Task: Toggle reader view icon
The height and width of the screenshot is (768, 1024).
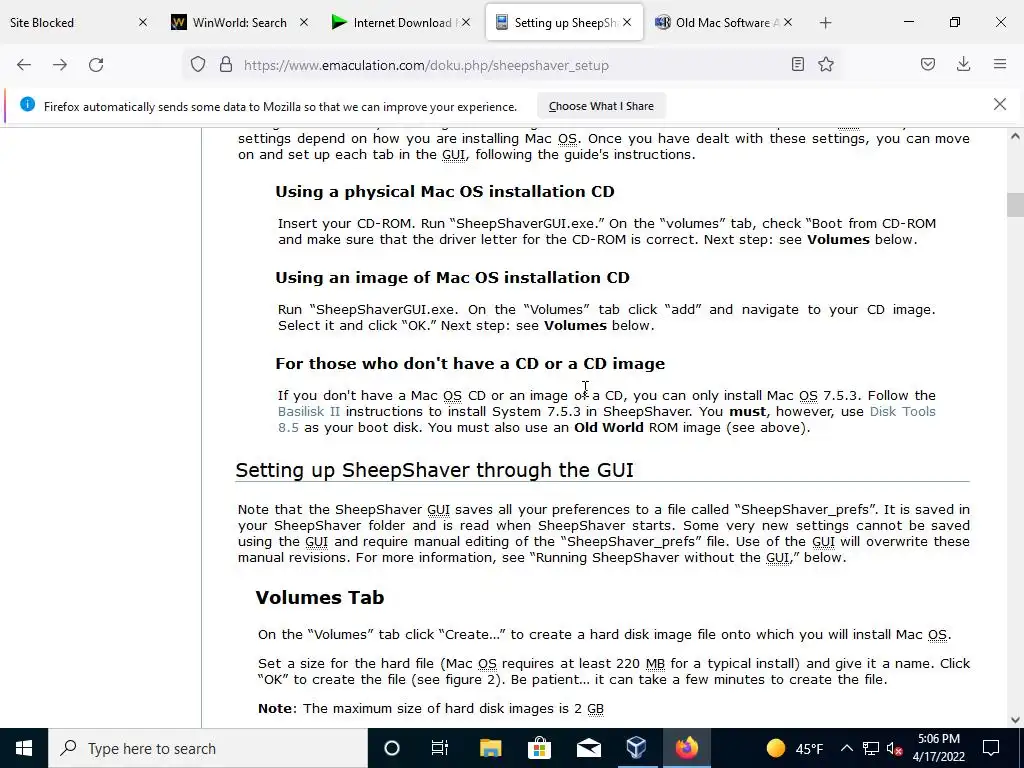Action: (x=797, y=64)
